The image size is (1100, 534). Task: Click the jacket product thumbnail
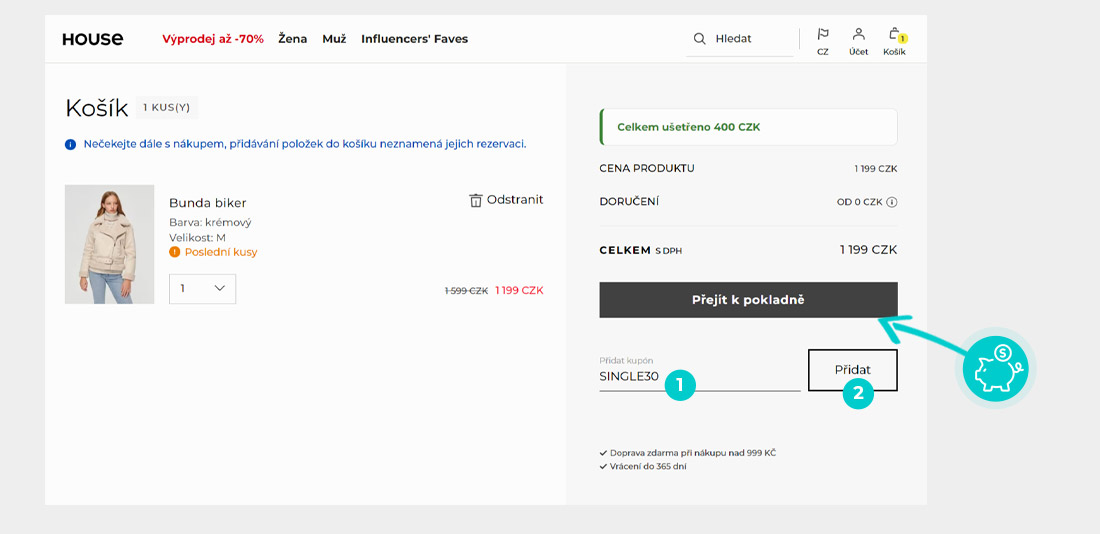click(110, 244)
